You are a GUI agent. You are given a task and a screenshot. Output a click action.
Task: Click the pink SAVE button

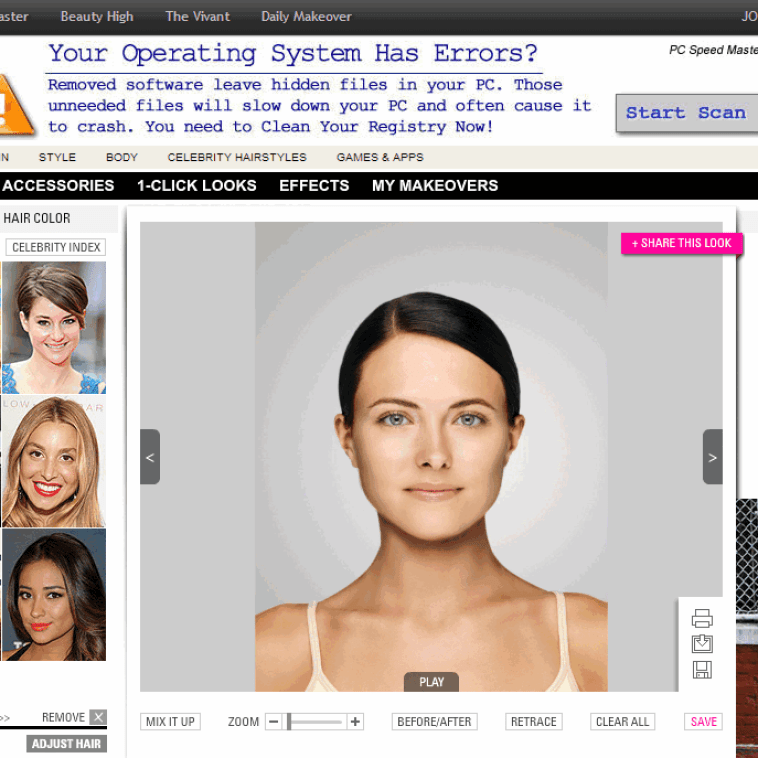[x=703, y=721]
